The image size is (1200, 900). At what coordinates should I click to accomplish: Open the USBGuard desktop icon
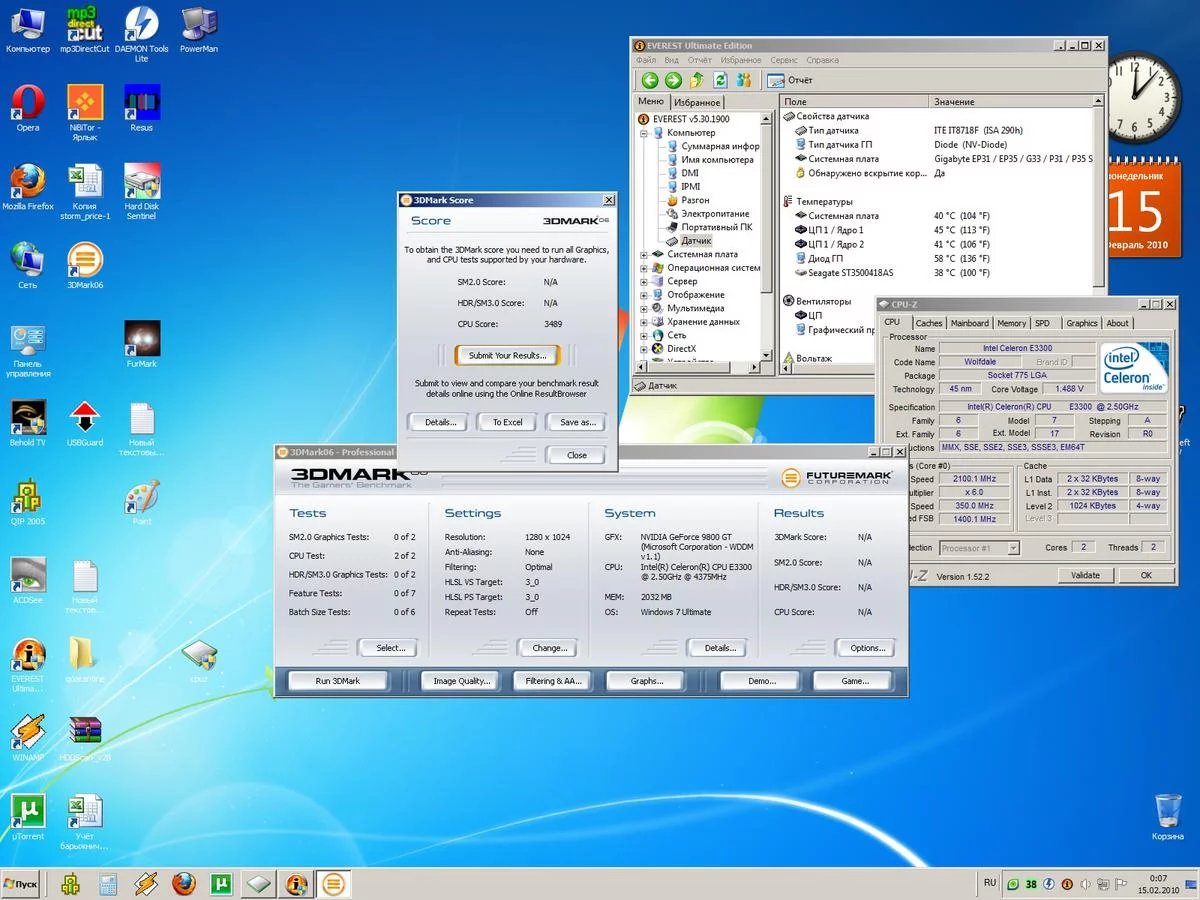(x=85, y=424)
